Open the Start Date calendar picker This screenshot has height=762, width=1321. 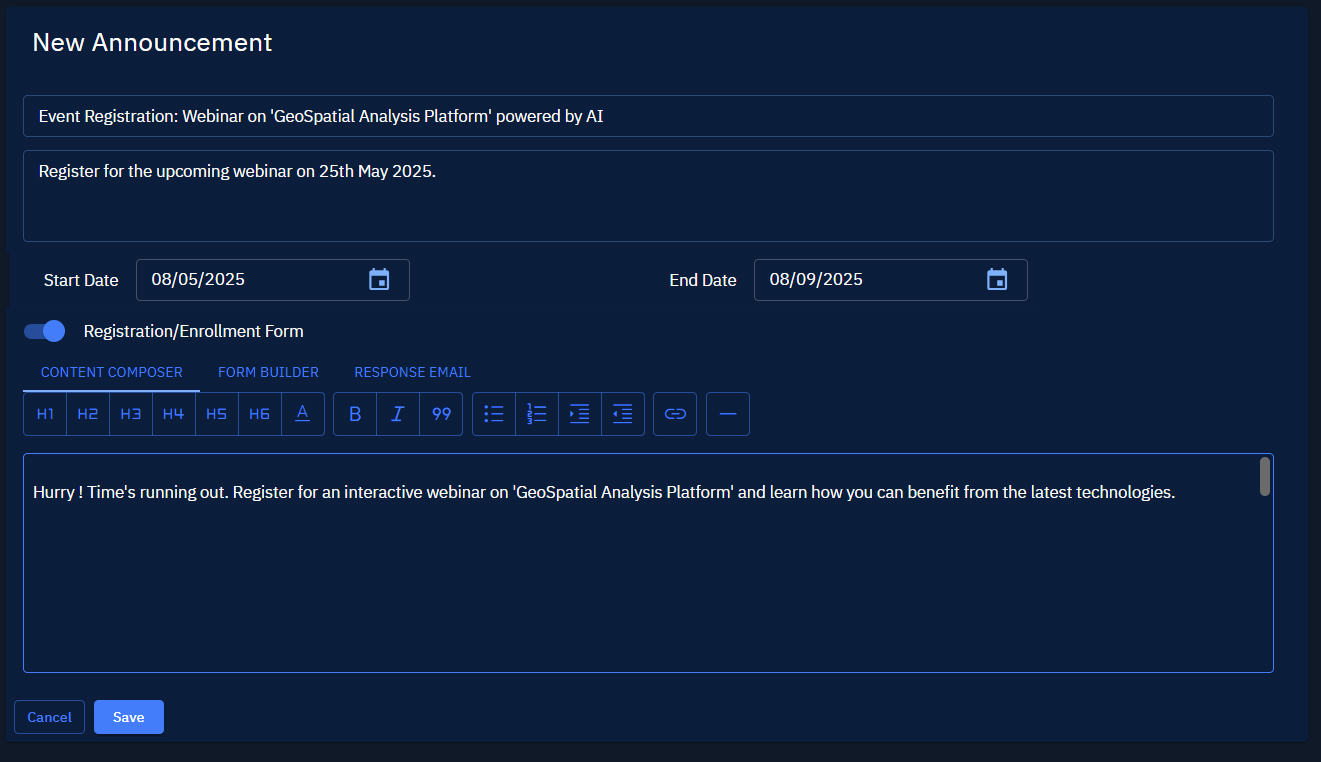(x=378, y=279)
